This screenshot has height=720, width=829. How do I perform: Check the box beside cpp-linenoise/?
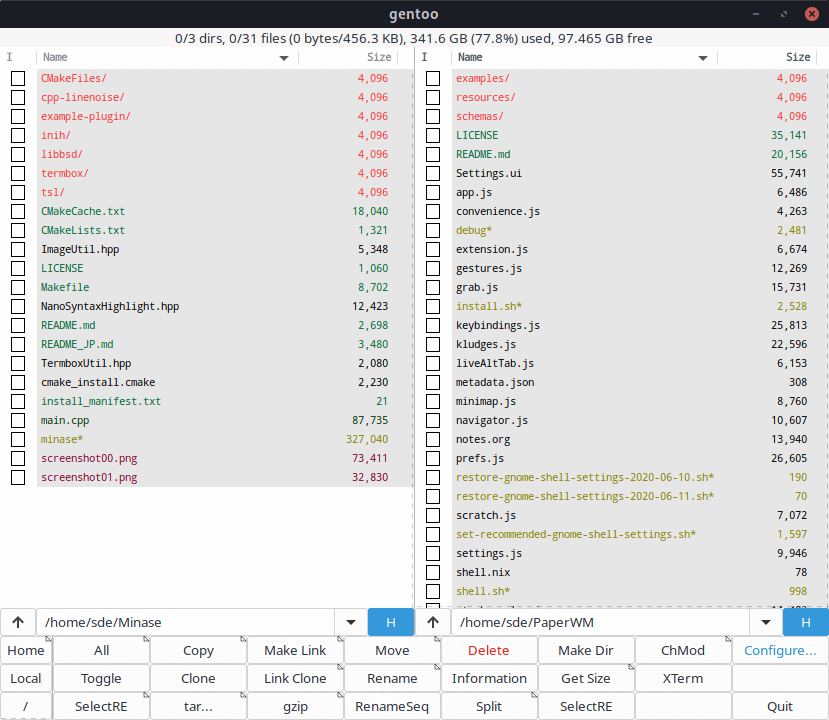tap(18, 97)
